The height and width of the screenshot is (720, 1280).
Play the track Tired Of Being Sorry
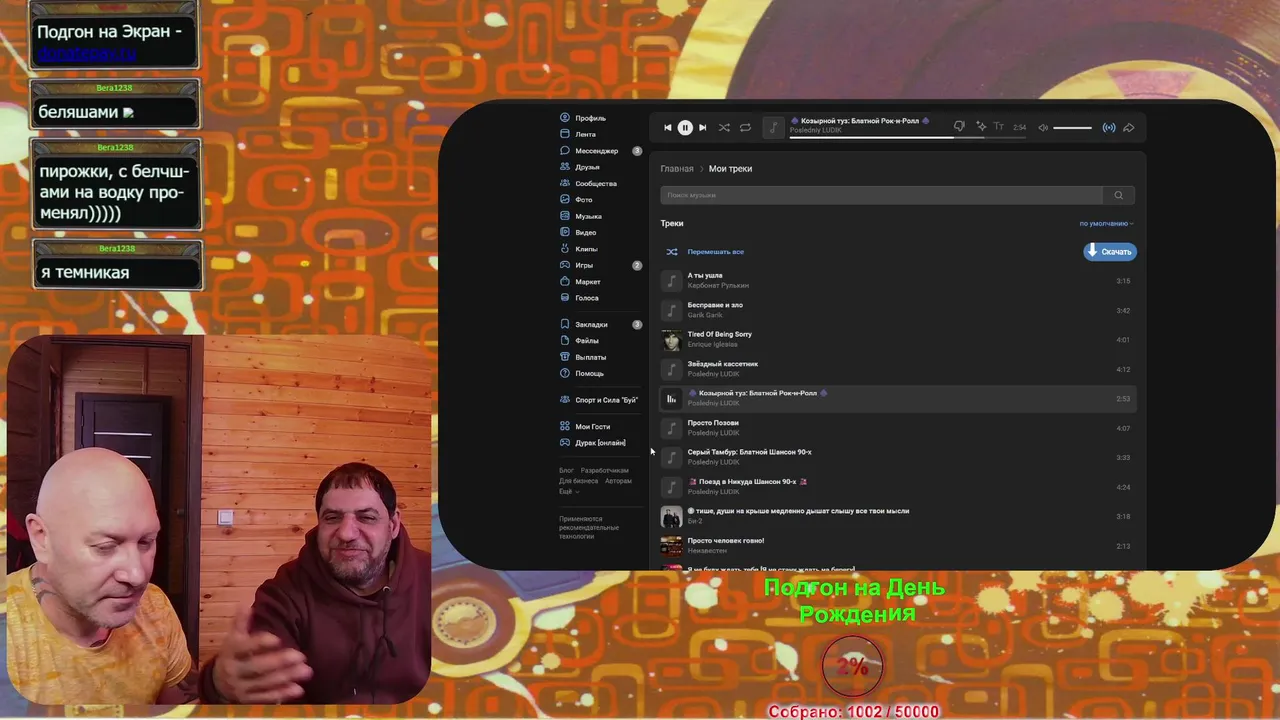897,340
